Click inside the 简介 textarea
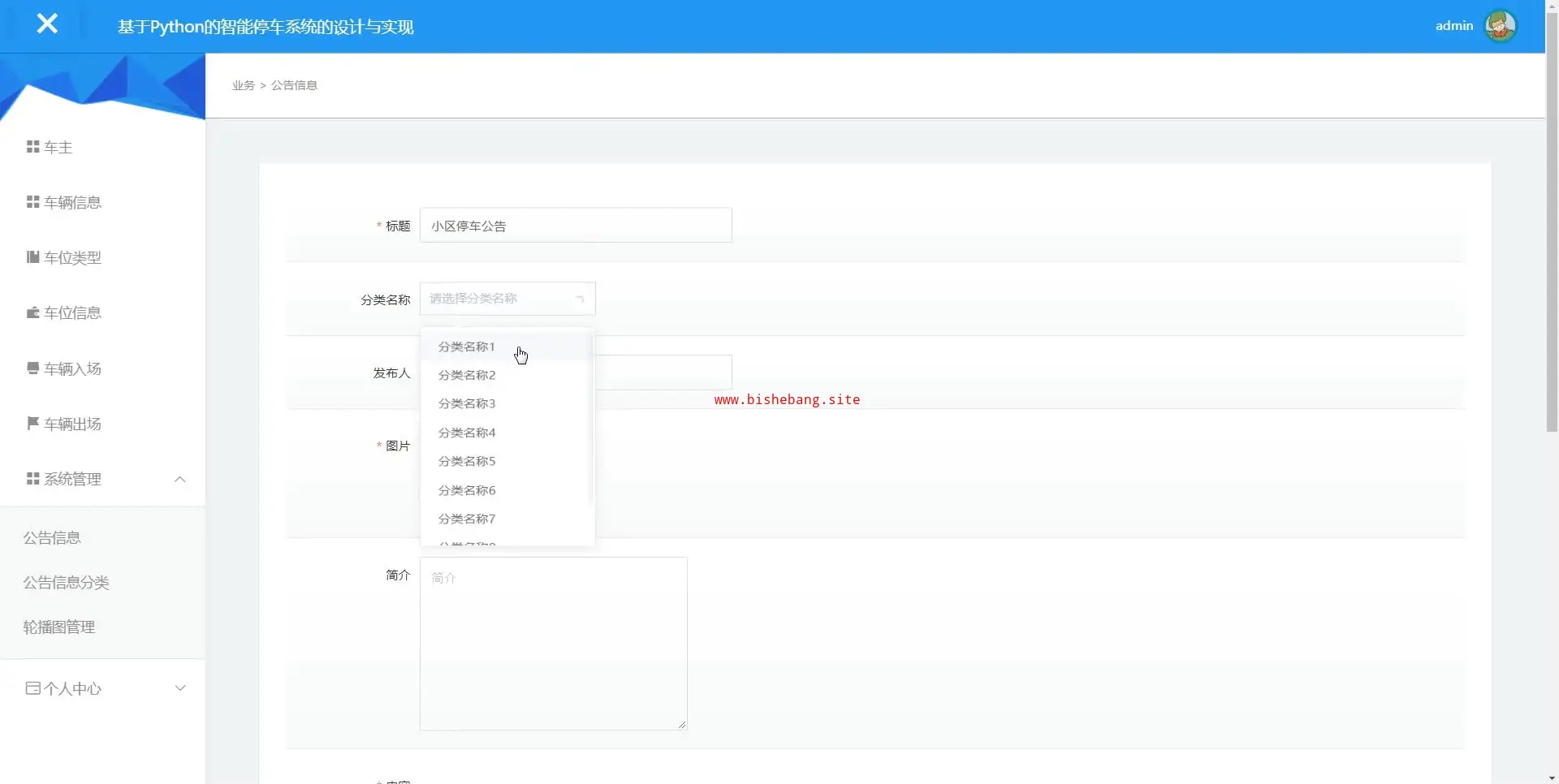1559x784 pixels. [553, 644]
